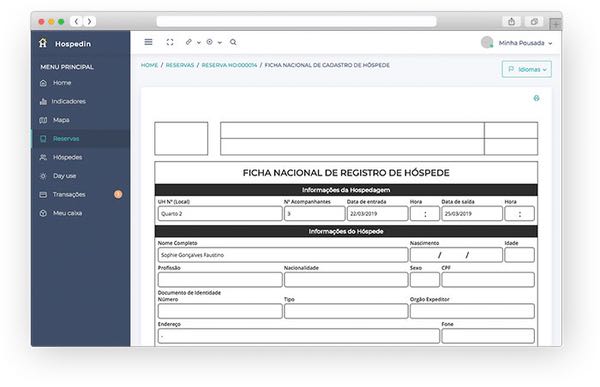600x387 pixels.
Task: Open Indicadores in the sidebar
Action: point(80,101)
